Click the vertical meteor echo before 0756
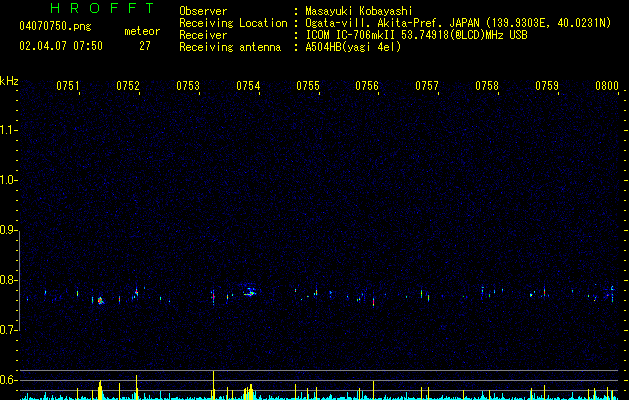This screenshot has width=629, height=400. pyautogui.click(x=373, y=302)
